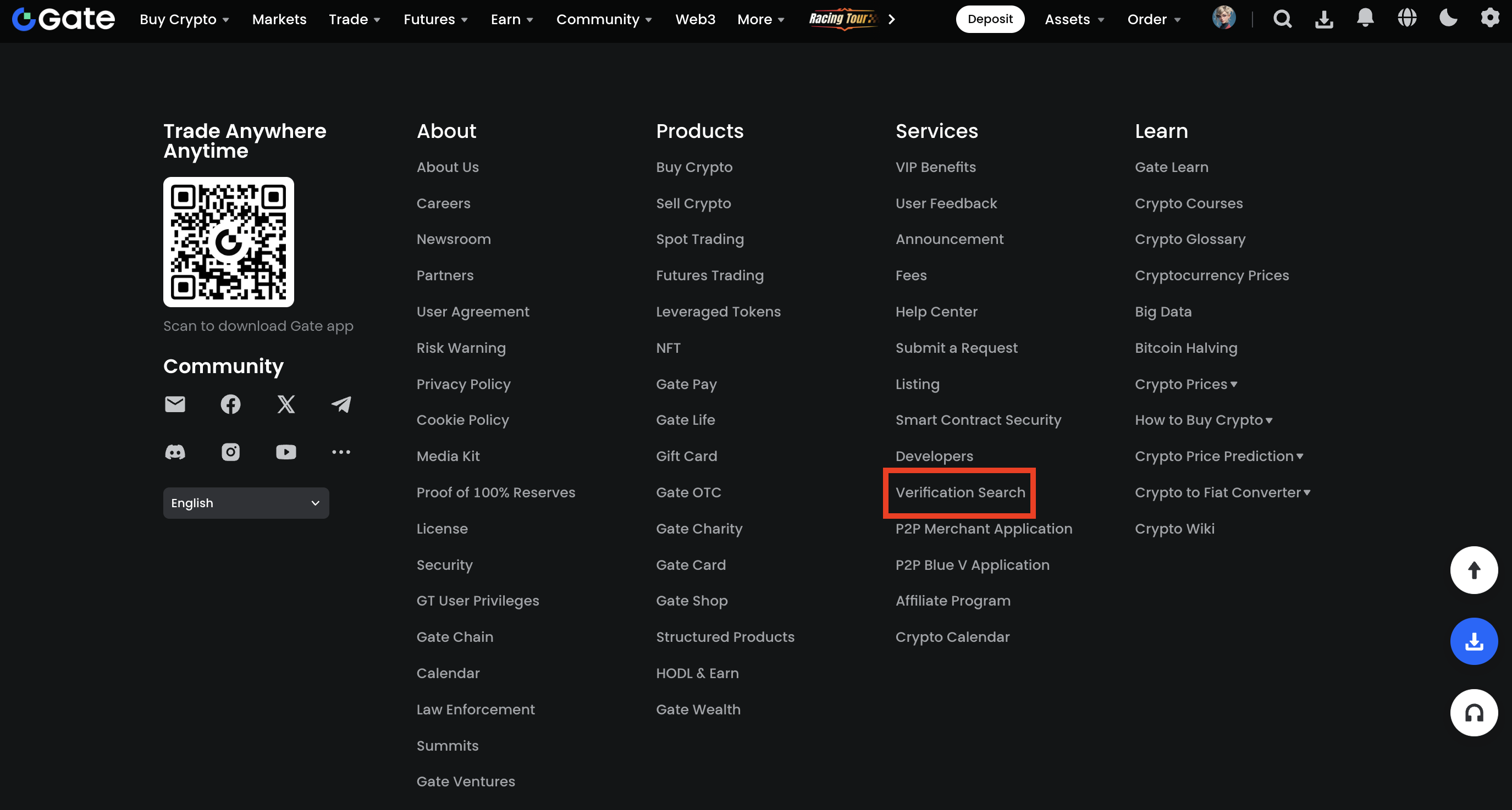Click the Discord community icon
Viewport: 1512px width, 810px height.
[175, 452]
